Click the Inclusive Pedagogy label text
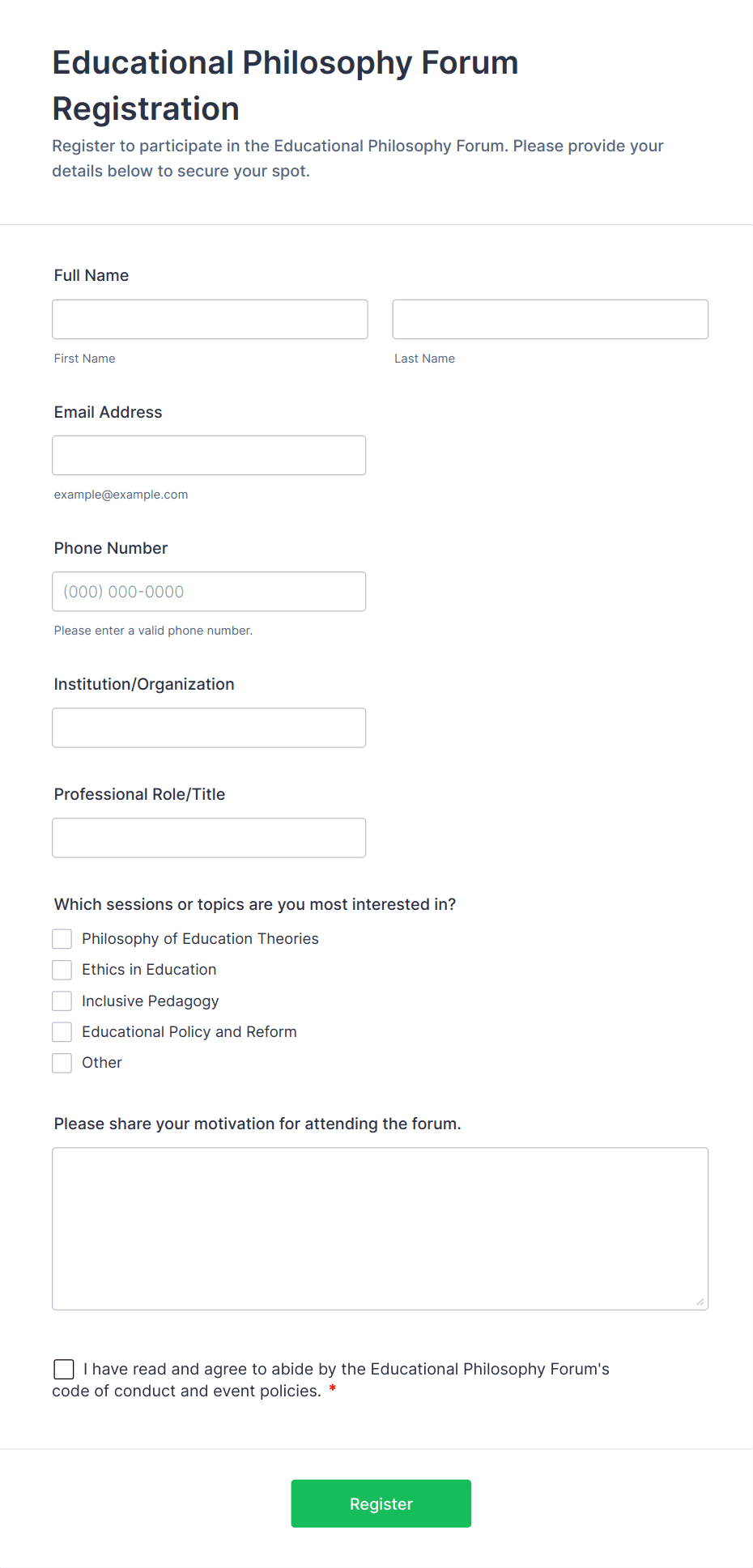Image resolution: width=753 pixels, height=1568 pixels. 150,1001
